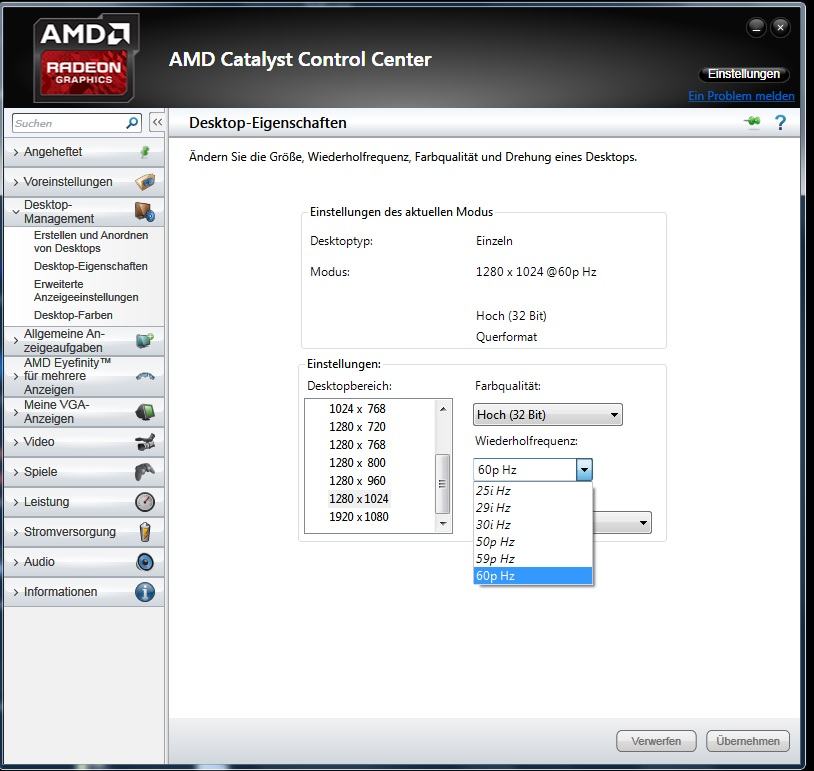Expand AMD Eyefinity für mehrere Anzeigen
Viewport: 814px width, 771px height.
point(84,376)
